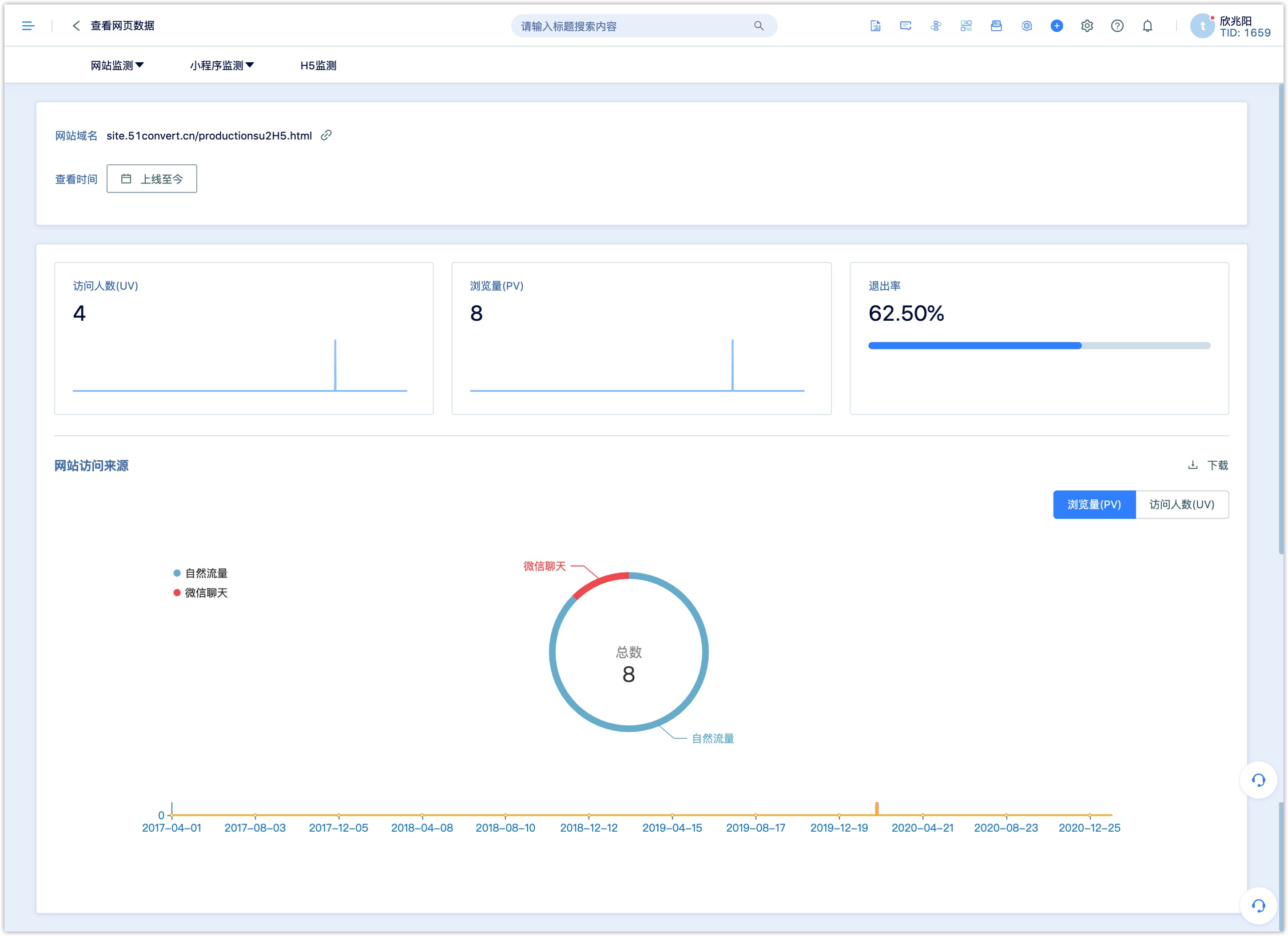Open the circular target icon in the toolbar

tap(1026, 26)
